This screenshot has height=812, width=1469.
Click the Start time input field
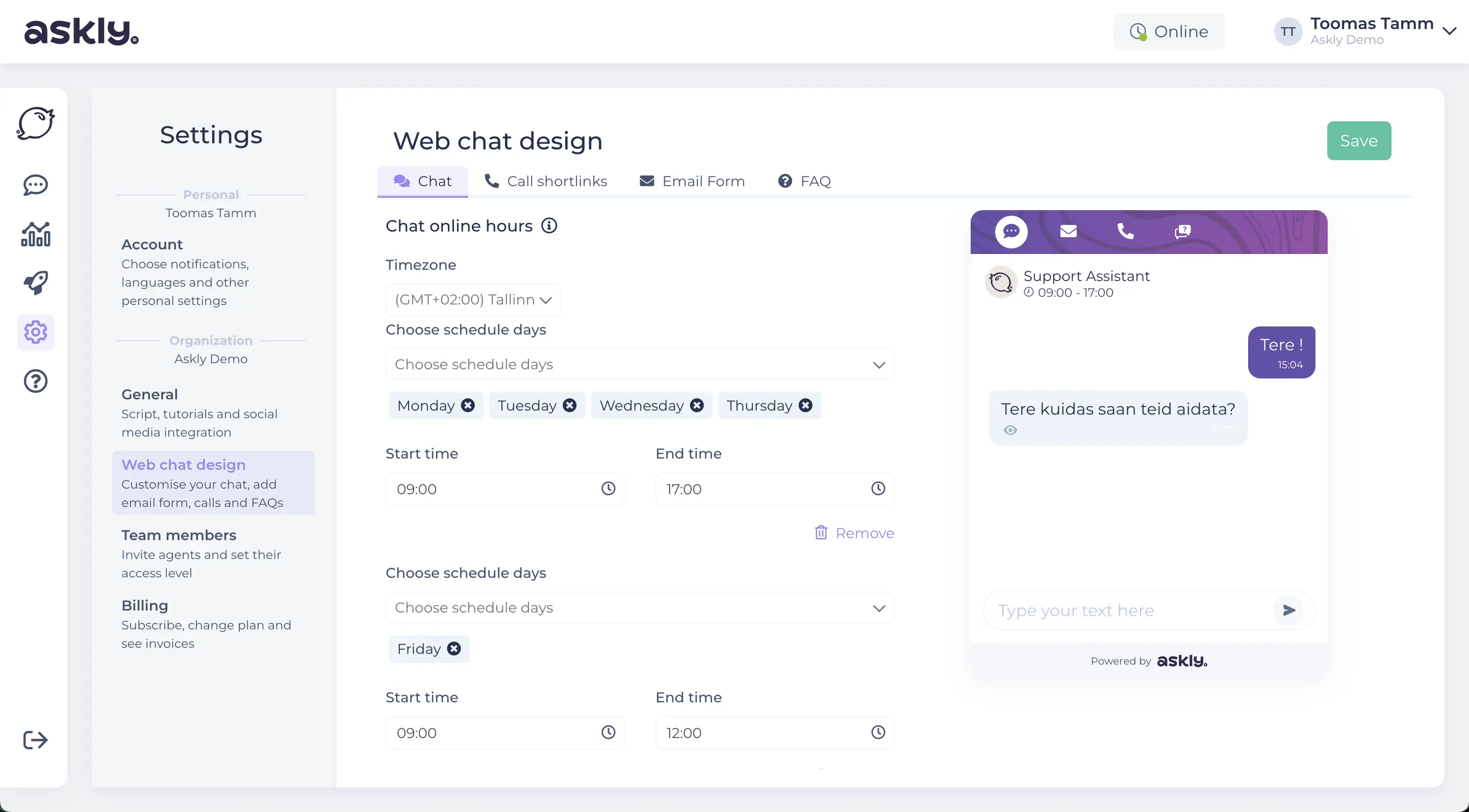tap(505, 489)
